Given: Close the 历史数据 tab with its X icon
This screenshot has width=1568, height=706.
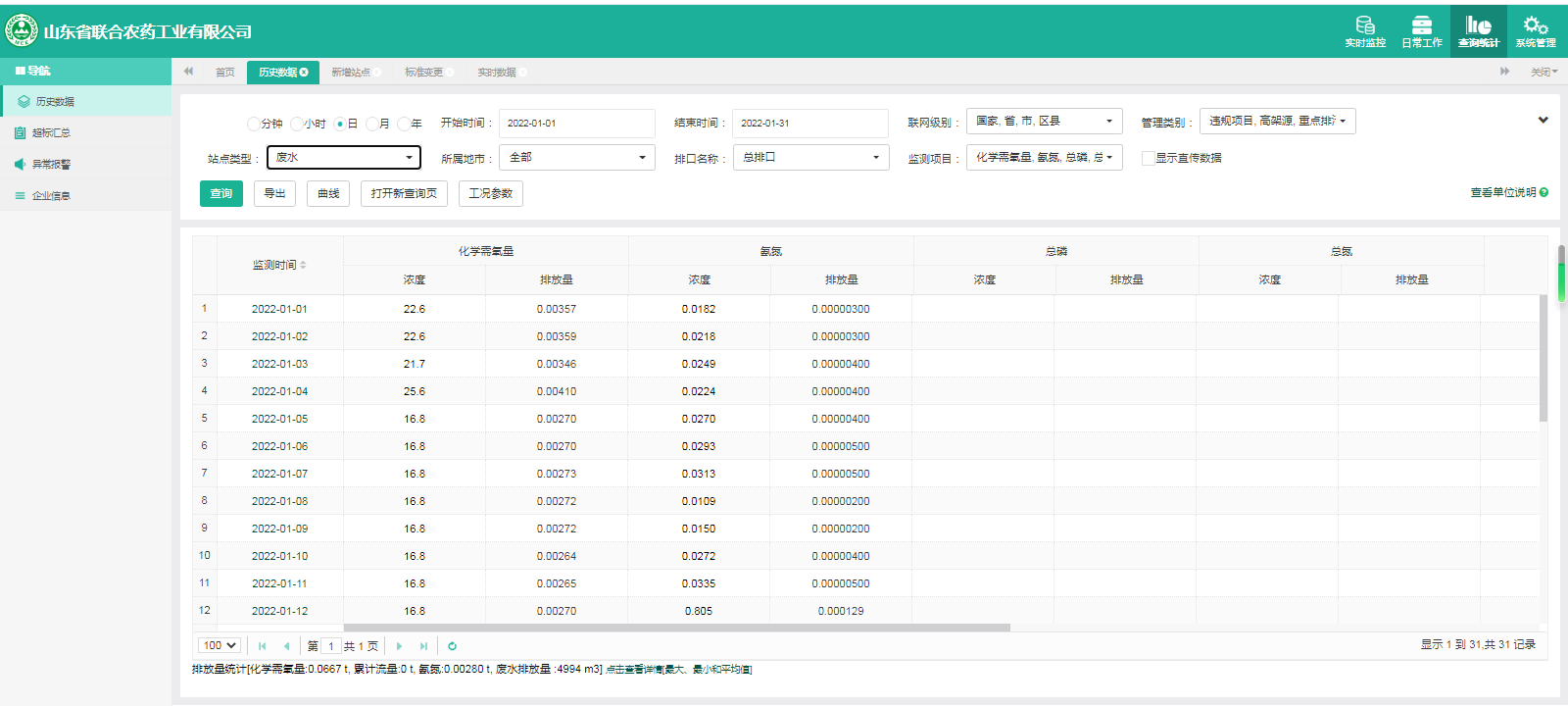Looking at the screenshot, I should (304, 73).
